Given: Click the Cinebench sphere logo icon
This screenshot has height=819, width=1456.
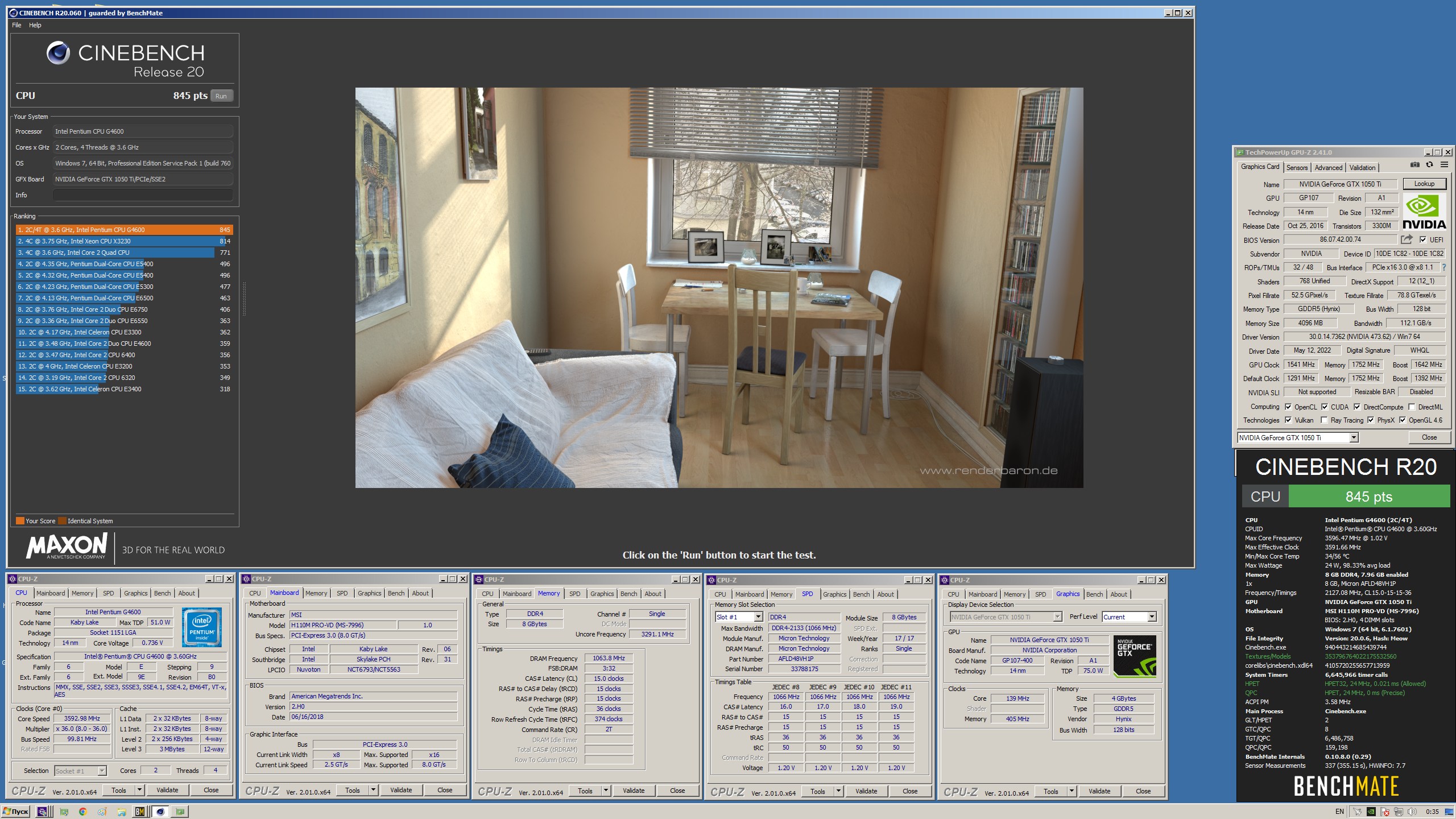Looking at the screenshot, I should tap(58, 53).
